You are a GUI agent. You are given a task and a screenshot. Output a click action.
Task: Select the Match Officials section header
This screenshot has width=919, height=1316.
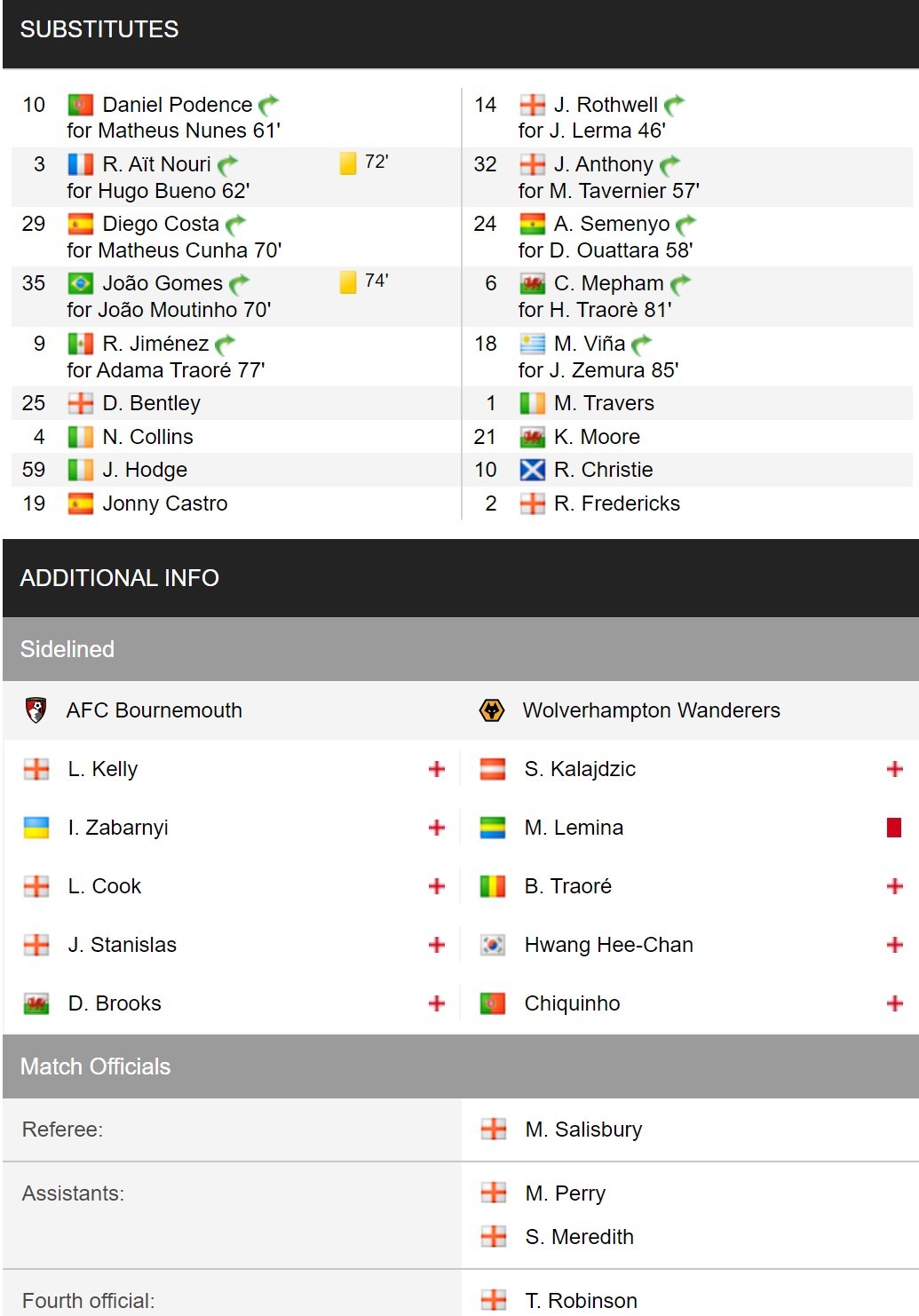tap(461, 1066)
